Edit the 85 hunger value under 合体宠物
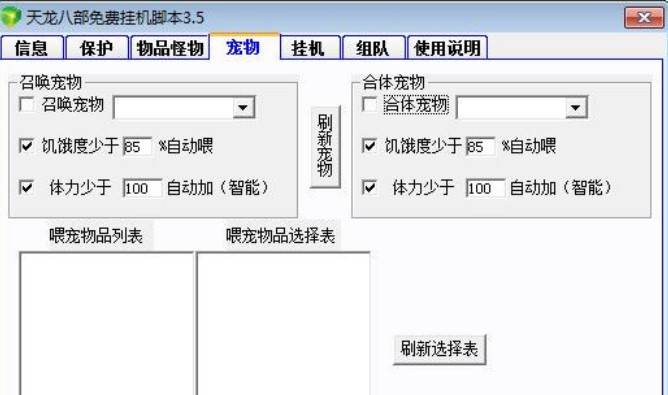Image resolution: width=668 pixels, height=395 pixels. click(x=481, y=147)
